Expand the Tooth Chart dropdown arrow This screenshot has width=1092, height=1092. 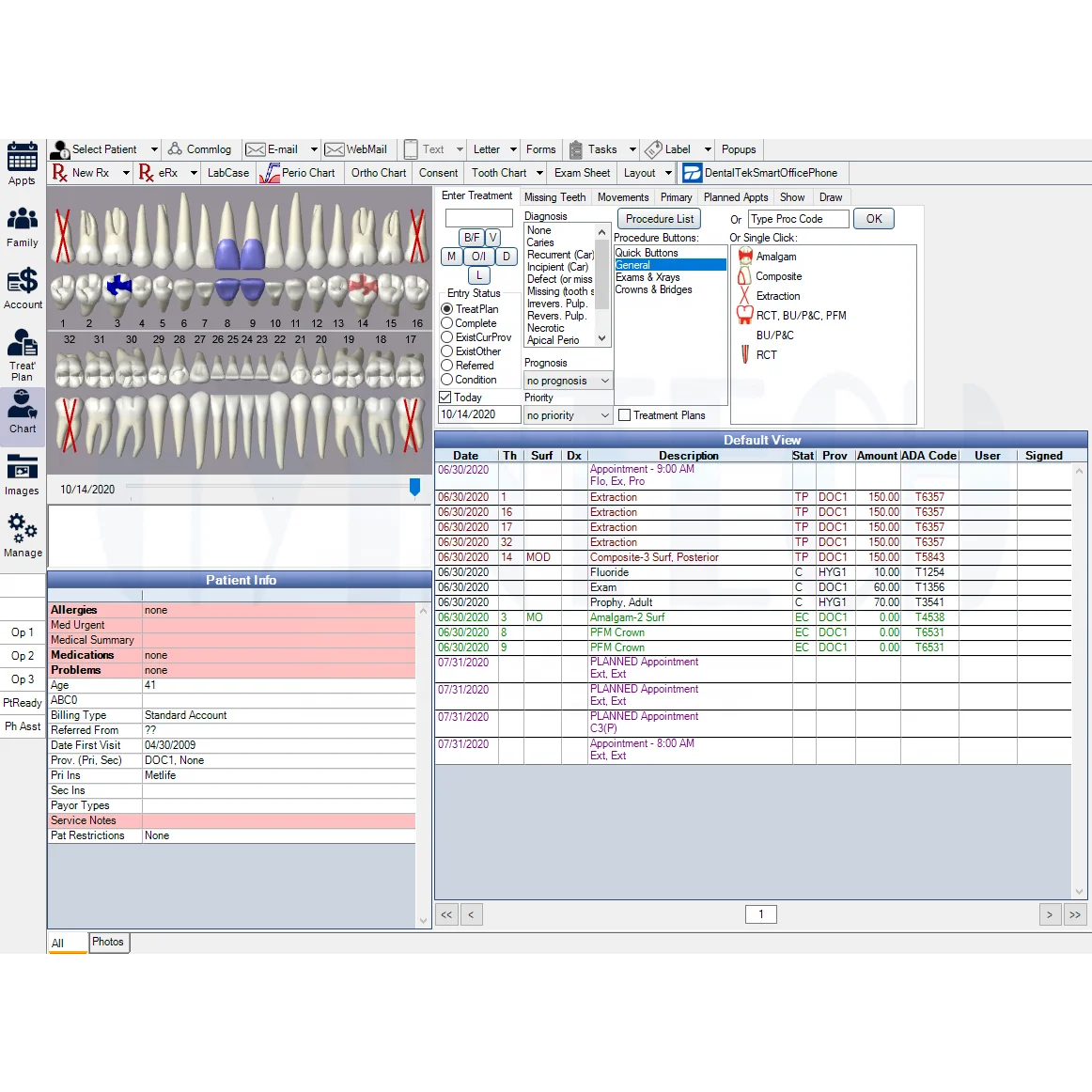tap(539, 173)
